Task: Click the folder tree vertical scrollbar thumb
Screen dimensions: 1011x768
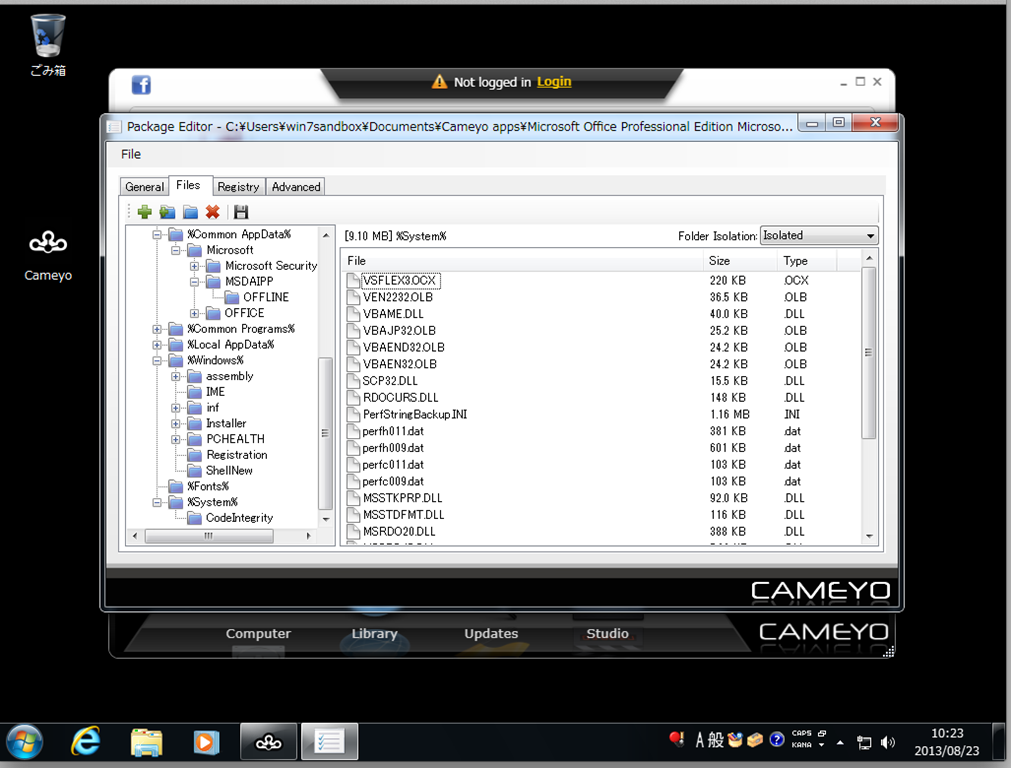Action: [325, 433]
